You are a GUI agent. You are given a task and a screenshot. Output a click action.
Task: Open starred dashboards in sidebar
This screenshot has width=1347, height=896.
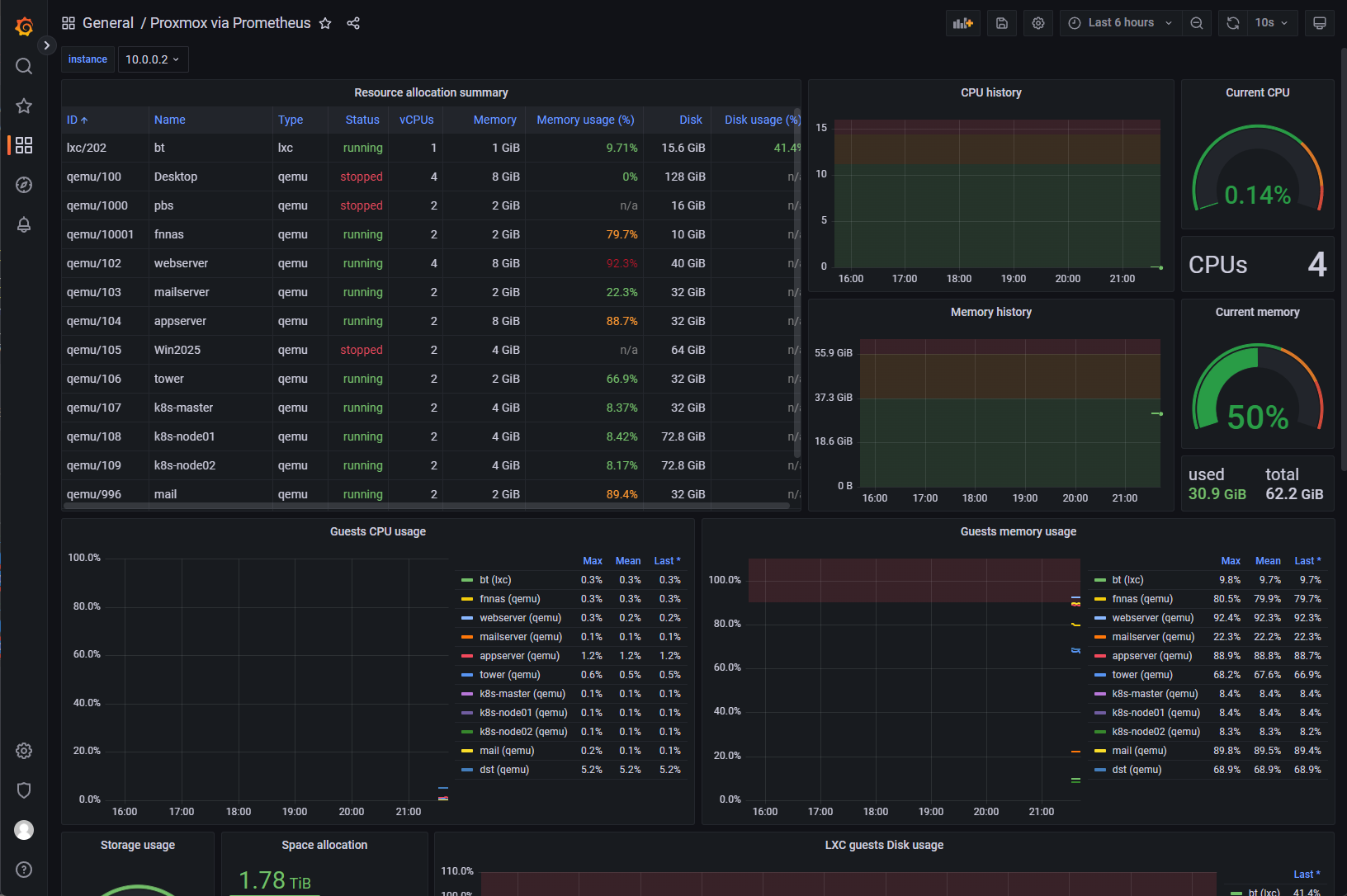click(x=24, y=106)
